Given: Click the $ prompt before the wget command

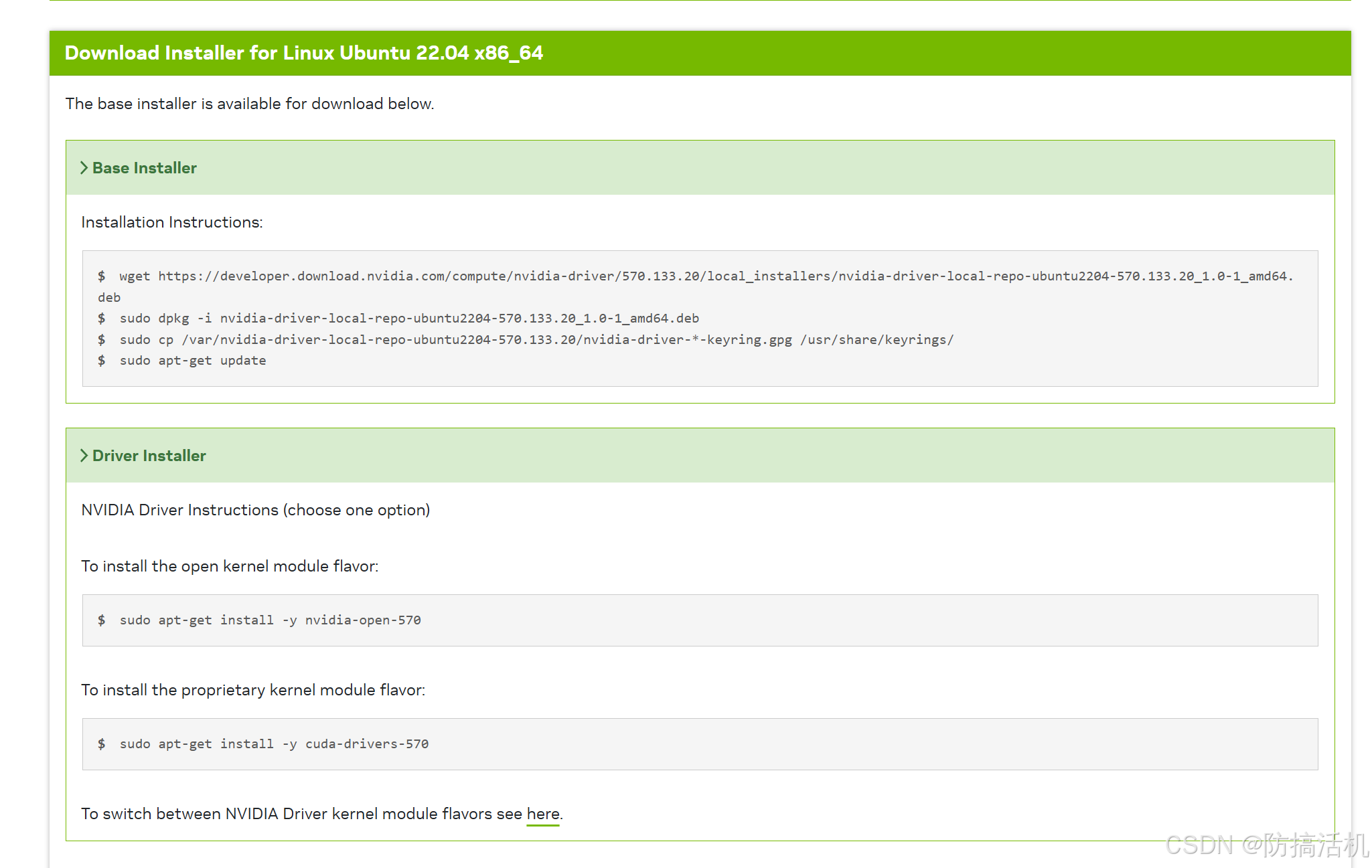Looking at the screenshot, I should pyautogui.click(x=101, y=276).
